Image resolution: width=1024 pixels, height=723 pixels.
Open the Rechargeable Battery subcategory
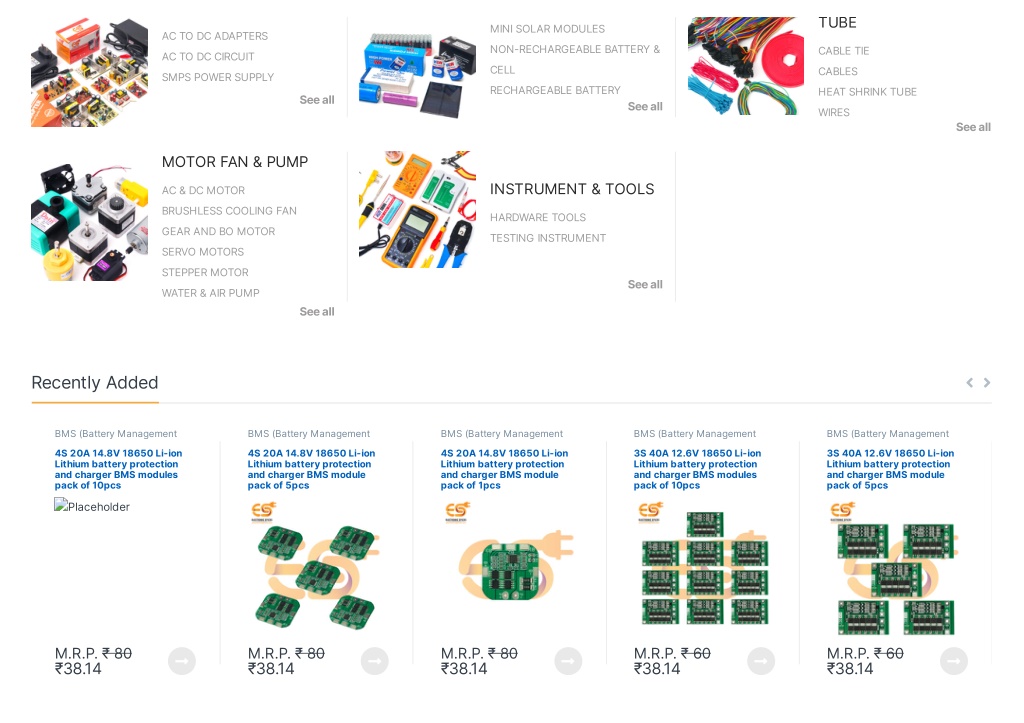click(x=555, y=90)
